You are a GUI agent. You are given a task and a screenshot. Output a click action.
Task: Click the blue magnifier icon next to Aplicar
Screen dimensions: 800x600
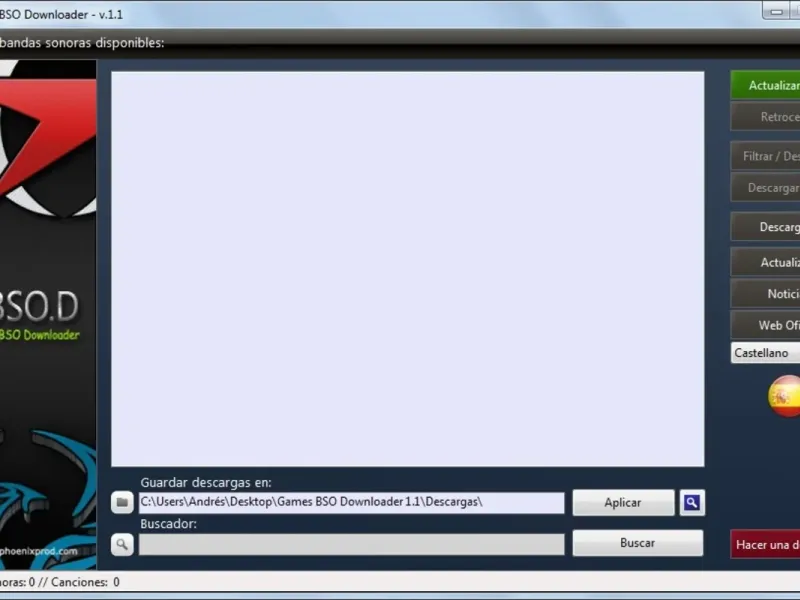click(692, 503)
